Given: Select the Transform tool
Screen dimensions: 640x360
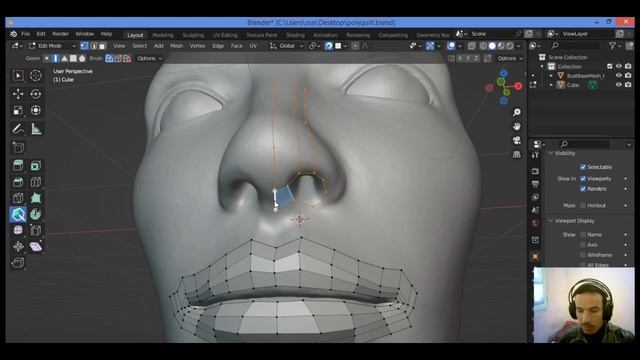Looking at the screenshot, I should pos(36,110).
